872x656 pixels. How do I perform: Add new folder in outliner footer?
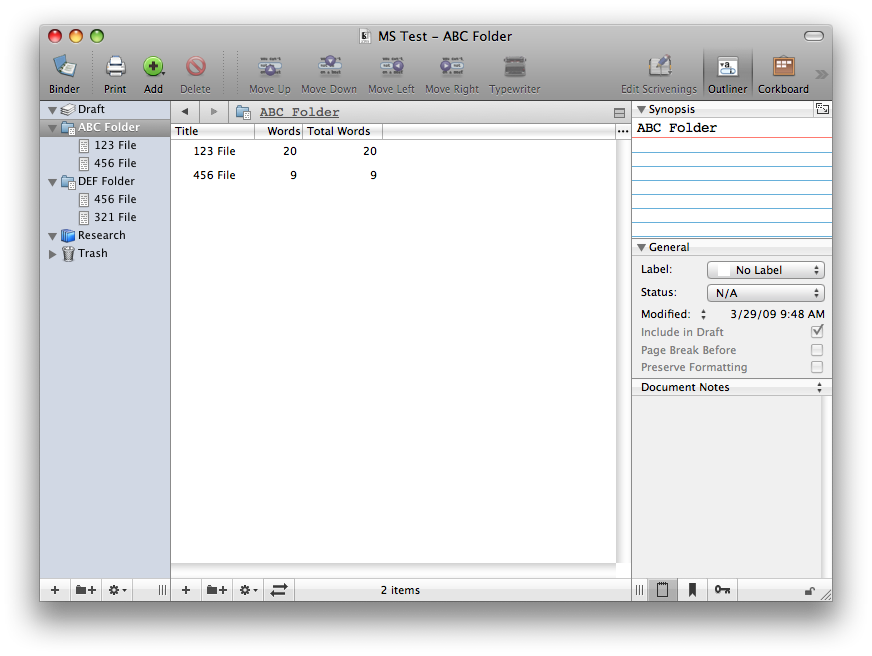(x=216, y=590)
